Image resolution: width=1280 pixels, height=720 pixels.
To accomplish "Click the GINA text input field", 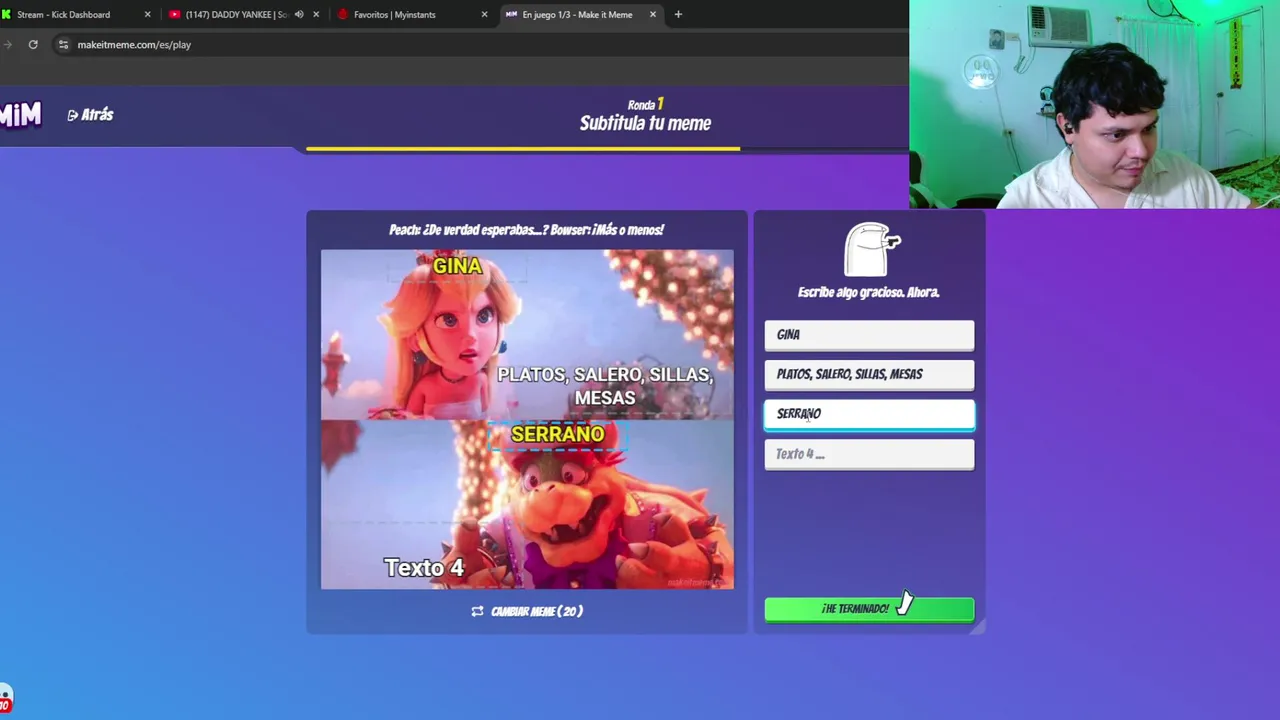I will click(869, 335).
